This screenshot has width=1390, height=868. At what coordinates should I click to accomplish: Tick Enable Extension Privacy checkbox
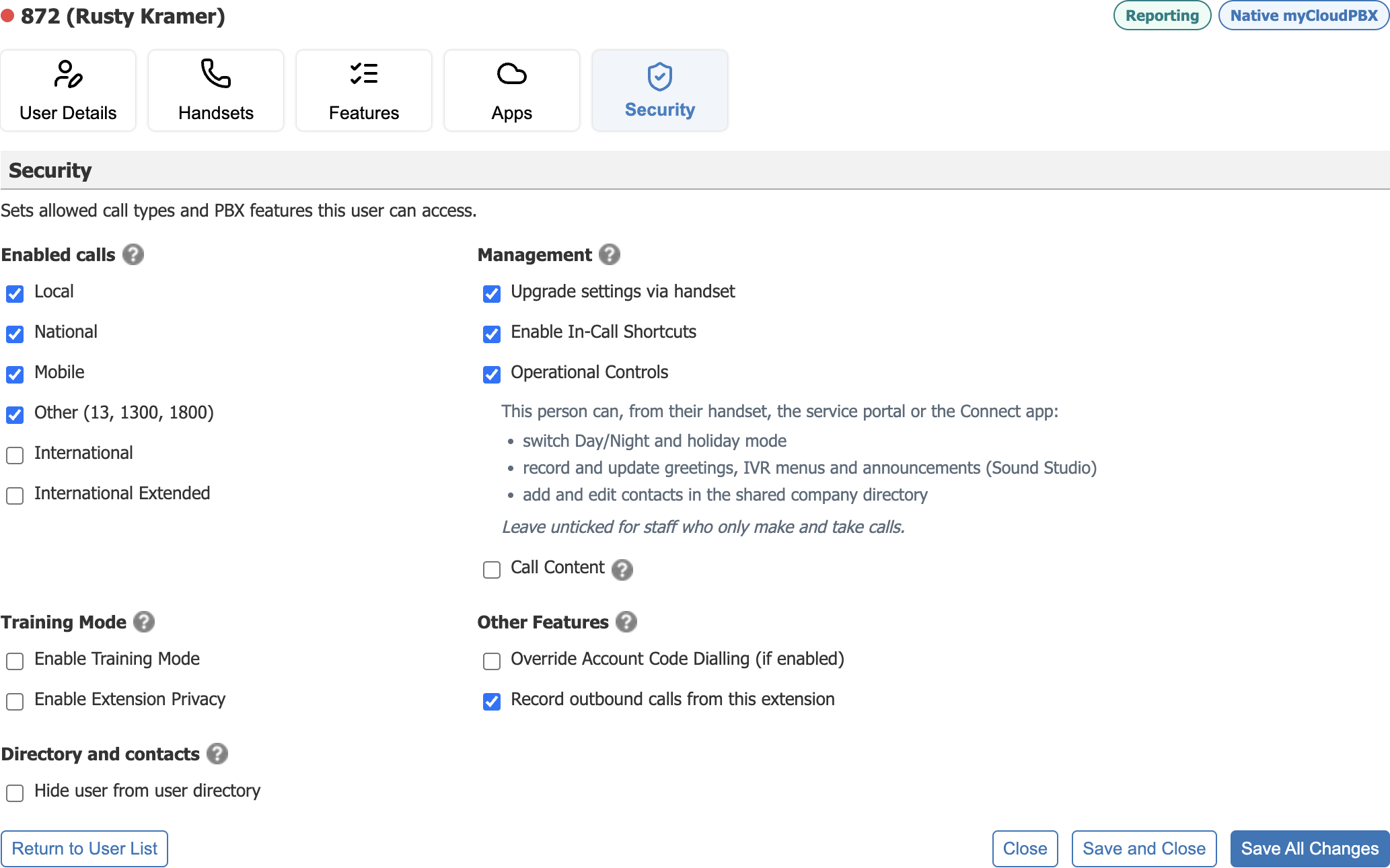click(15, 701)
